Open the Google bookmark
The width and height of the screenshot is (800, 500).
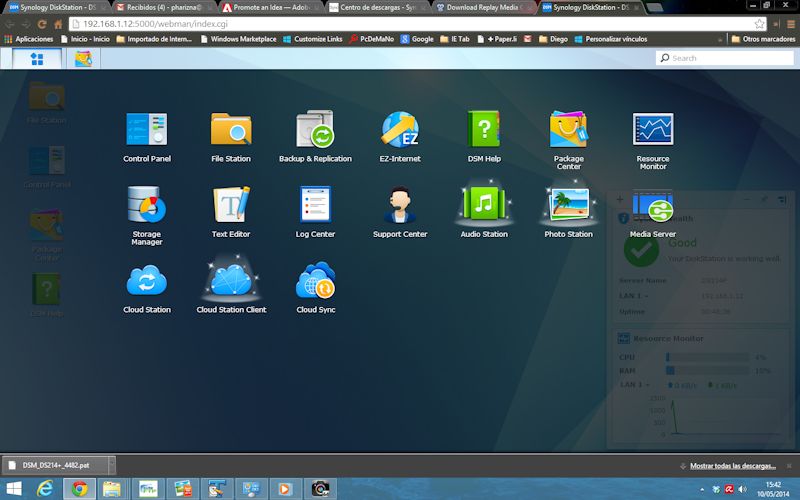pos(417,39)
